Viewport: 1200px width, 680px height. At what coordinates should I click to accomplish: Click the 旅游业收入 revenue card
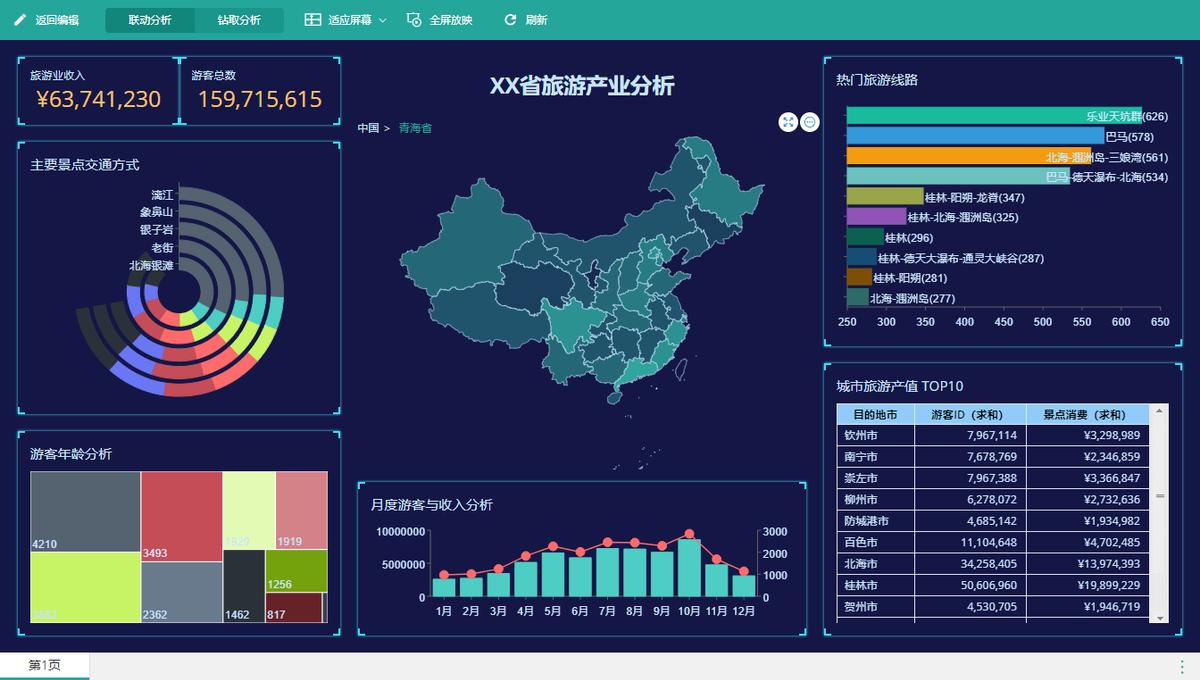(x=96, y=90)
